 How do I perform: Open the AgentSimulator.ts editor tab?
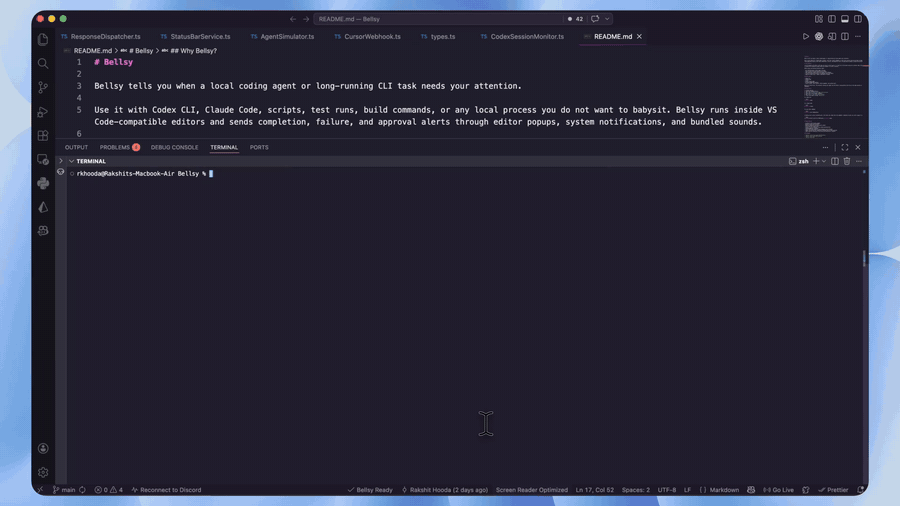pyautogui.click(x=282, y=36)
